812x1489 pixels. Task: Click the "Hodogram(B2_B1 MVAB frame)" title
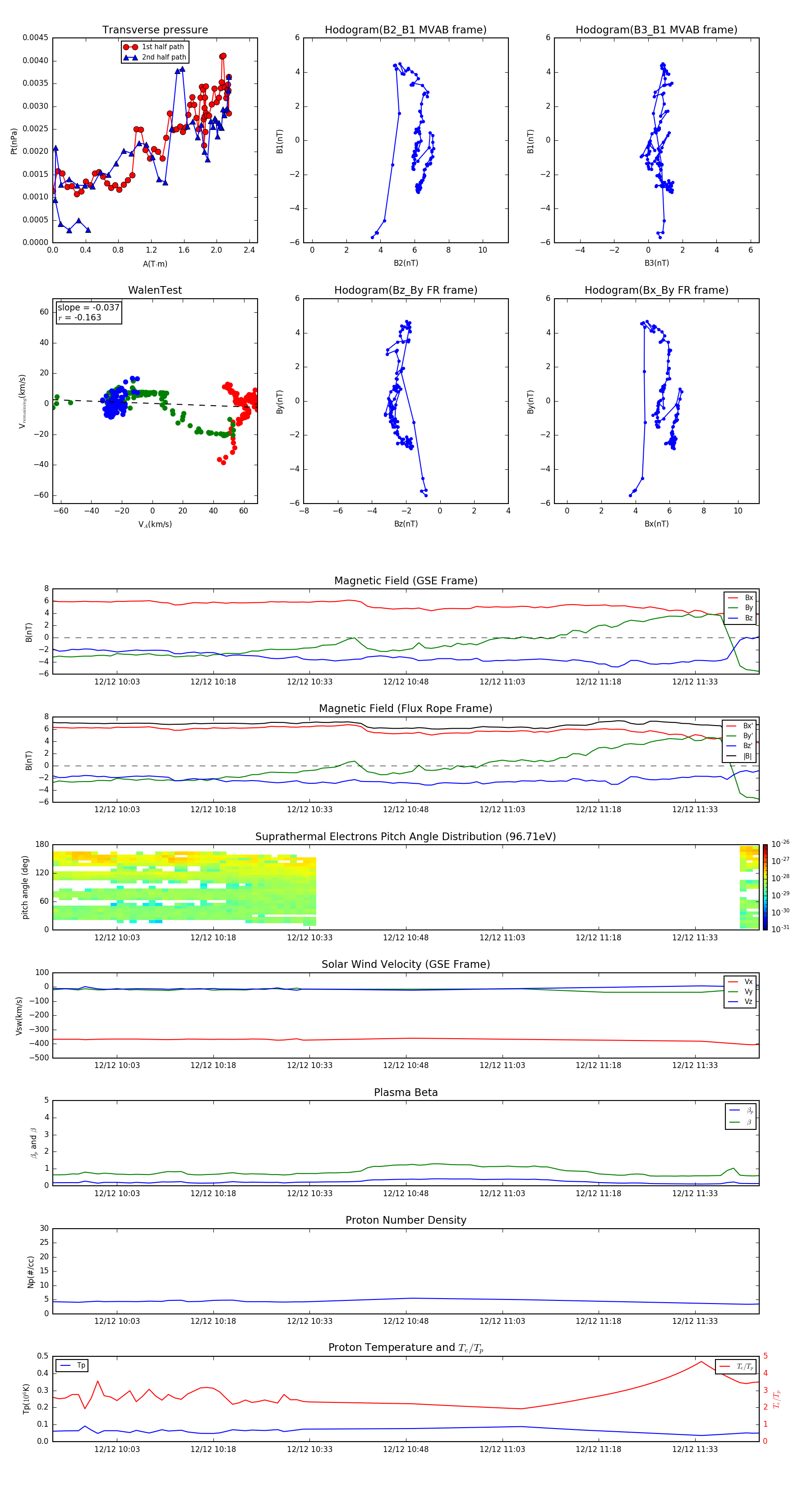coord(406,30)
